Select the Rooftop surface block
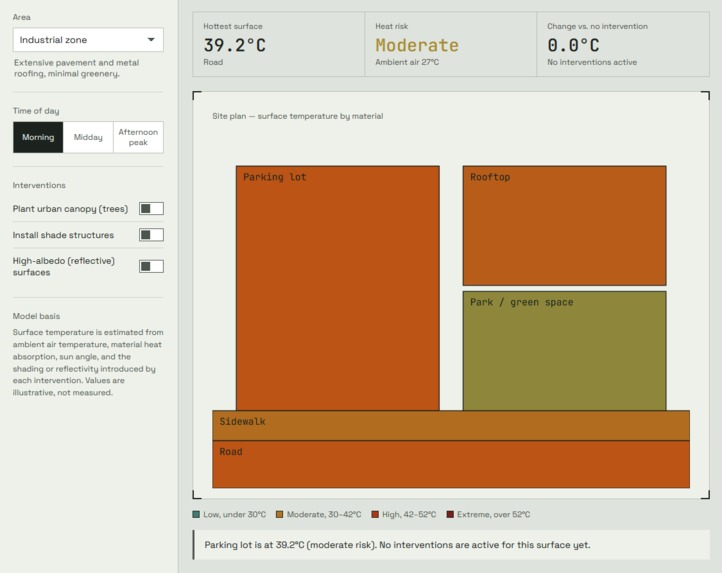This screenshot has width=722, height=573. [x=564, y=226]
